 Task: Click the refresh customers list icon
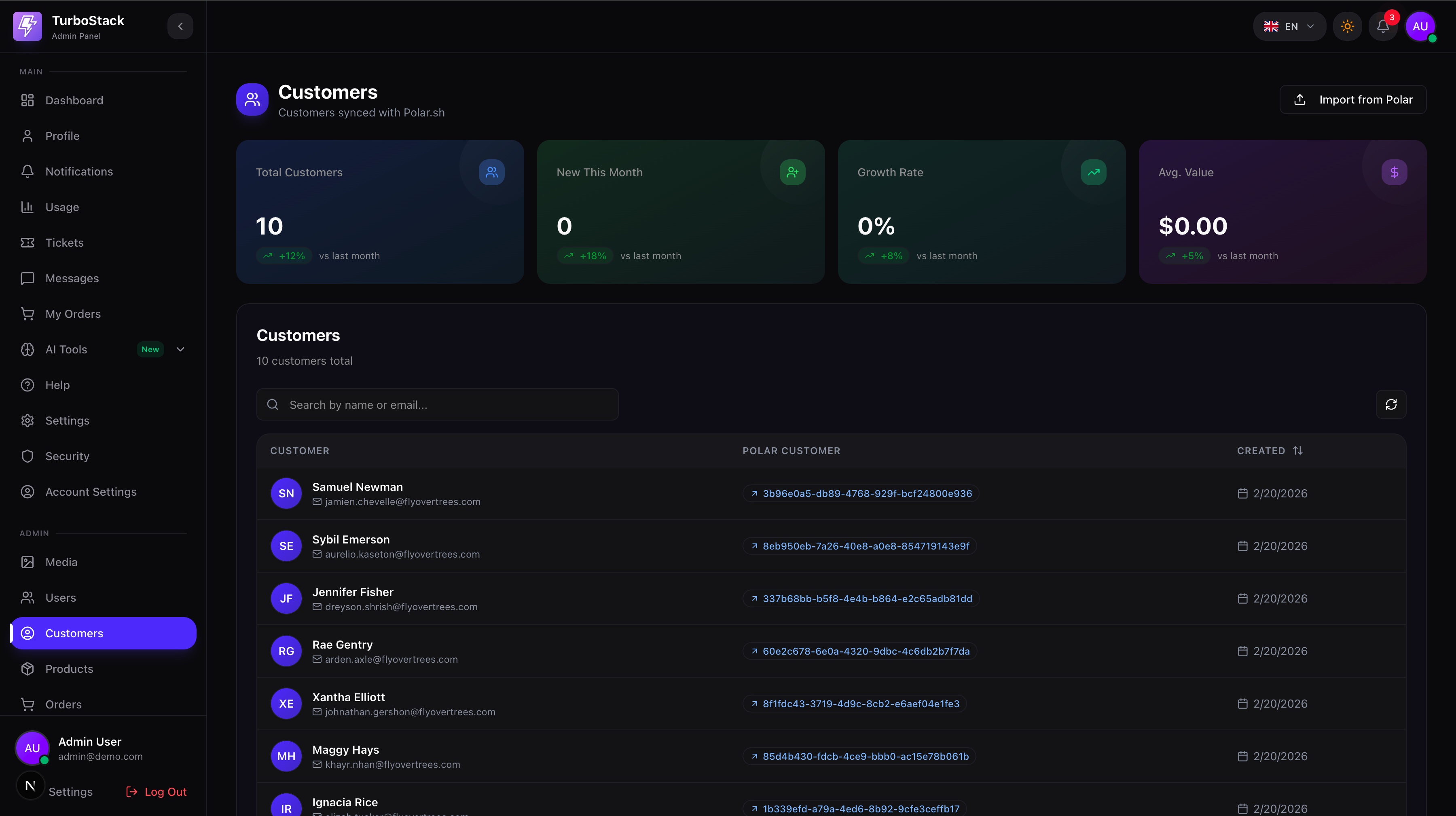(x=1390, y=405)
